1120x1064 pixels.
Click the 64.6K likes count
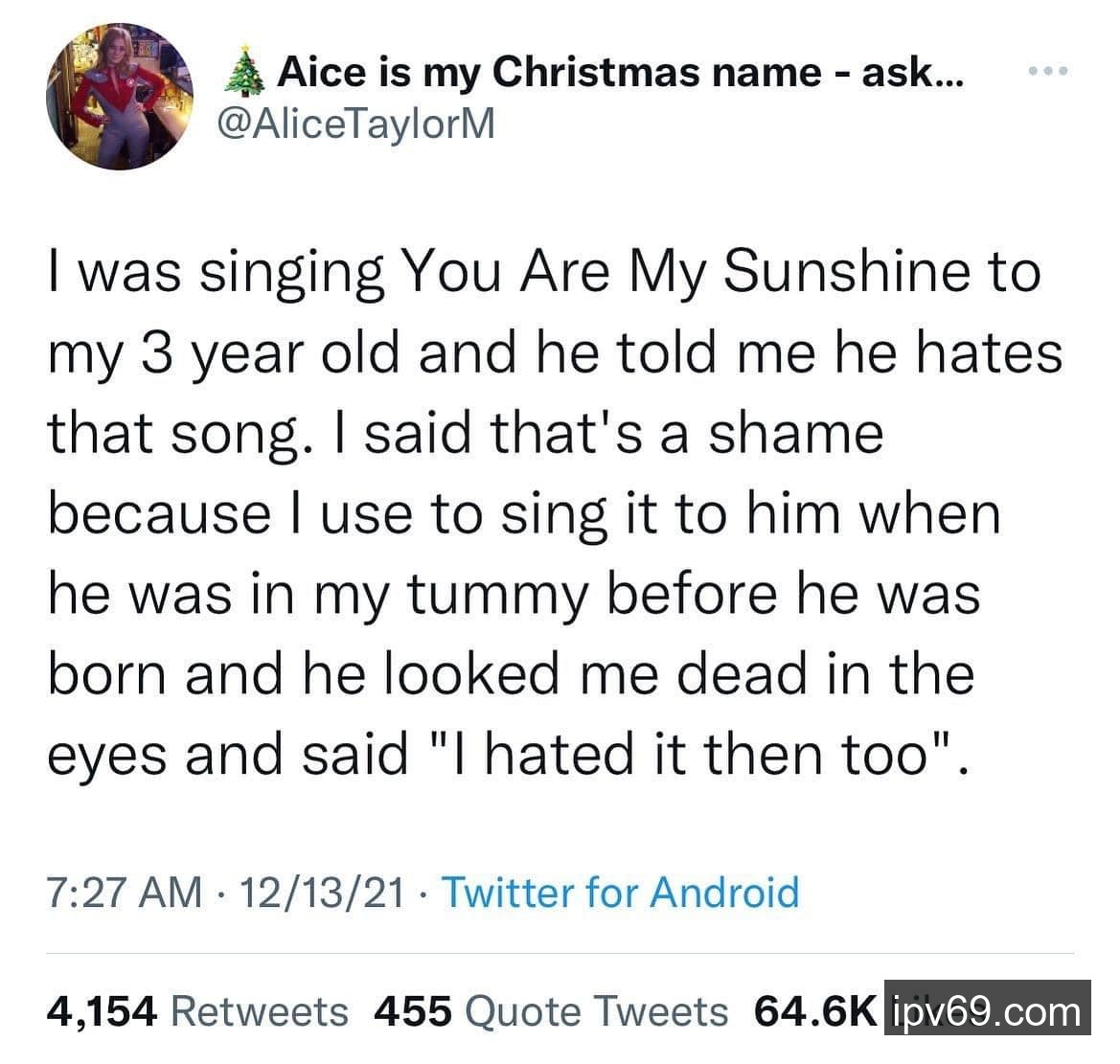(814, 1010)
